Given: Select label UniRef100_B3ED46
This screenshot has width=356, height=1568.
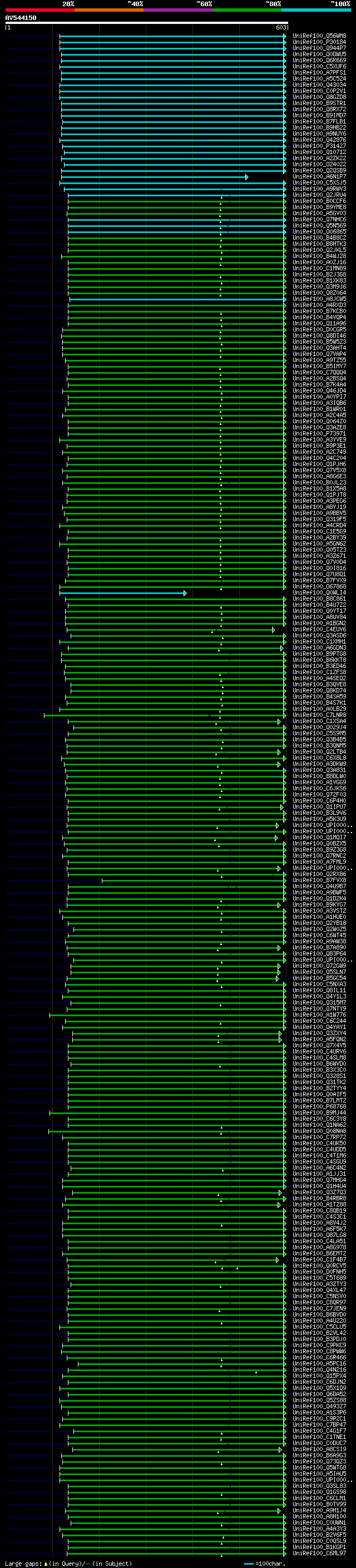Looking at the screenshot, I should pyautogui.click(x=319, y=666).
